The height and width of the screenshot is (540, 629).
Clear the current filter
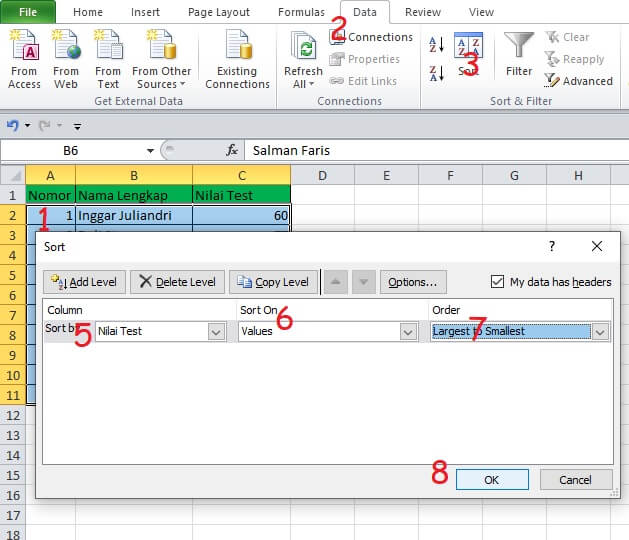[567, 37]
